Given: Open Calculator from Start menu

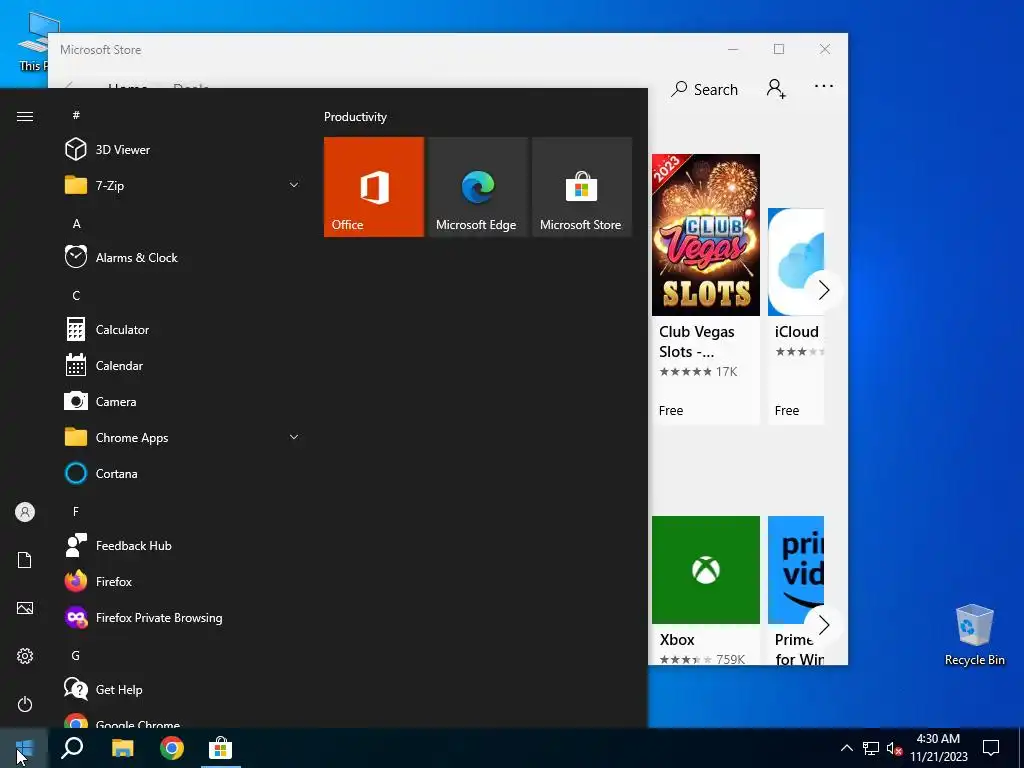Looking at the screenshot, I should 183,330.
